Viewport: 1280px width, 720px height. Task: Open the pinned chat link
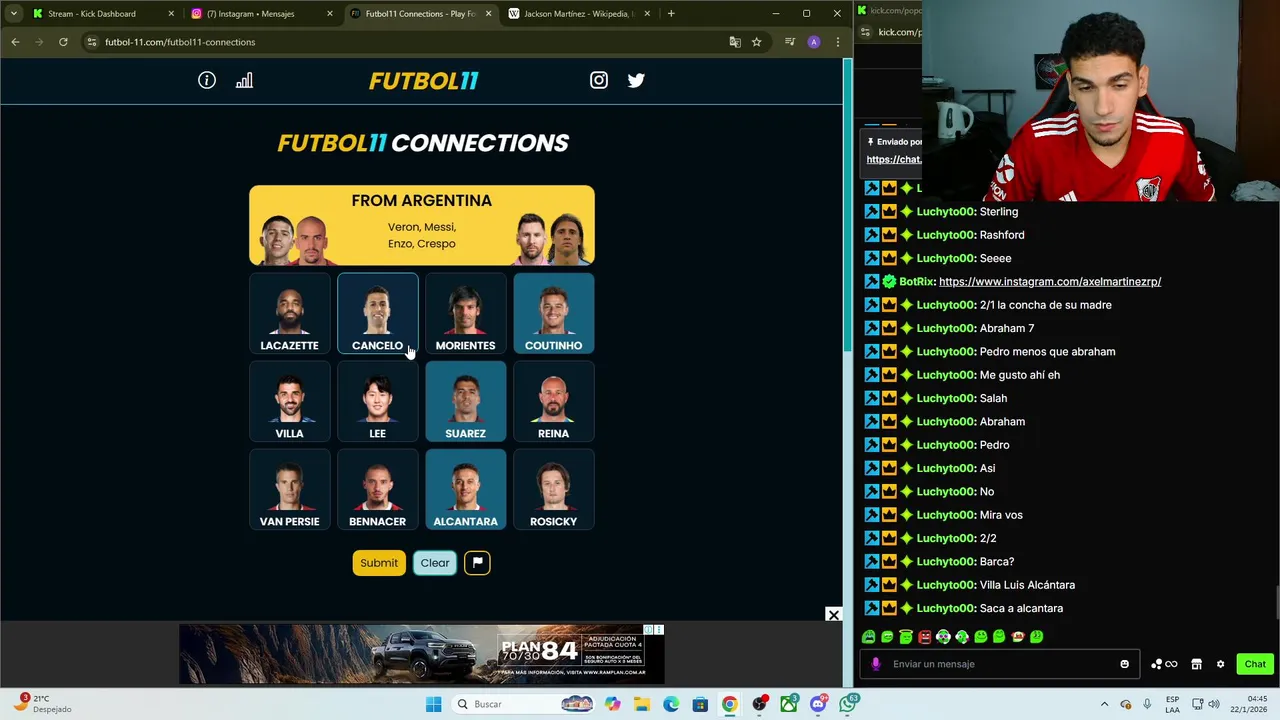pyautogui.click(x=894, y=159)
